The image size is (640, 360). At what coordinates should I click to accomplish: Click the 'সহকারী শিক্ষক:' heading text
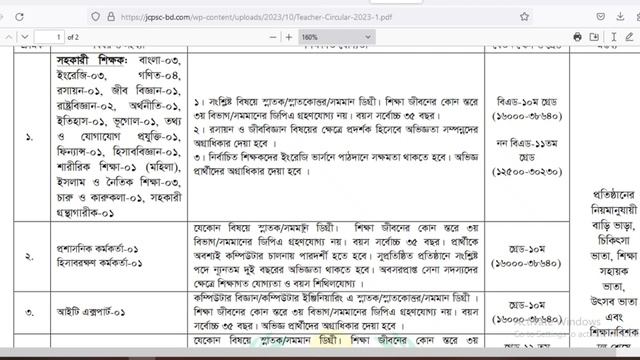click(92, 60)
